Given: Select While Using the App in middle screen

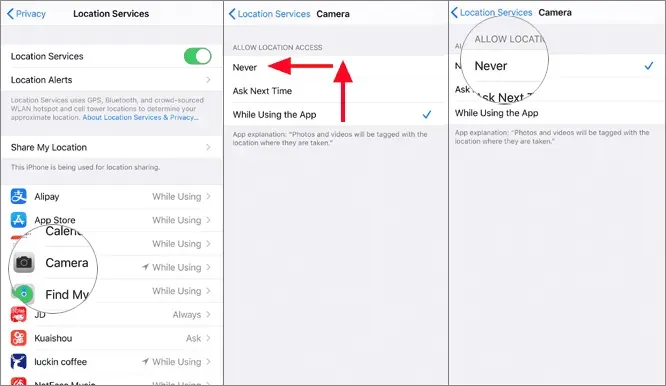Looking at the screenshot, I should click(334, 114).
